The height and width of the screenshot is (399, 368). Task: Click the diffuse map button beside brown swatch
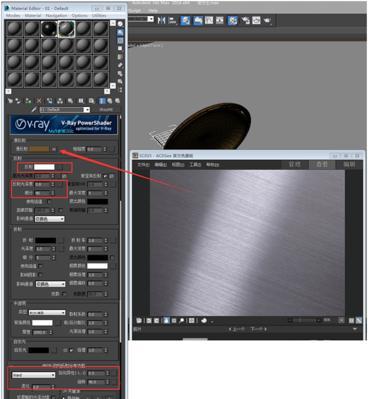[54, 149]
